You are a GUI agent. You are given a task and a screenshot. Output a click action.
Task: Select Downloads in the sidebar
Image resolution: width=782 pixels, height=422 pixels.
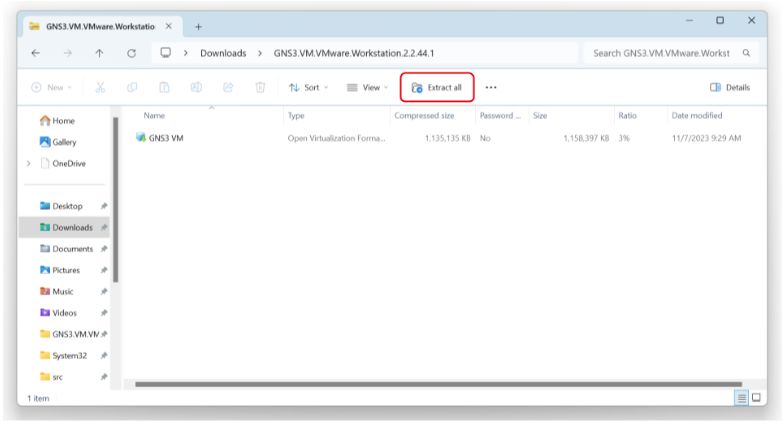65,227
